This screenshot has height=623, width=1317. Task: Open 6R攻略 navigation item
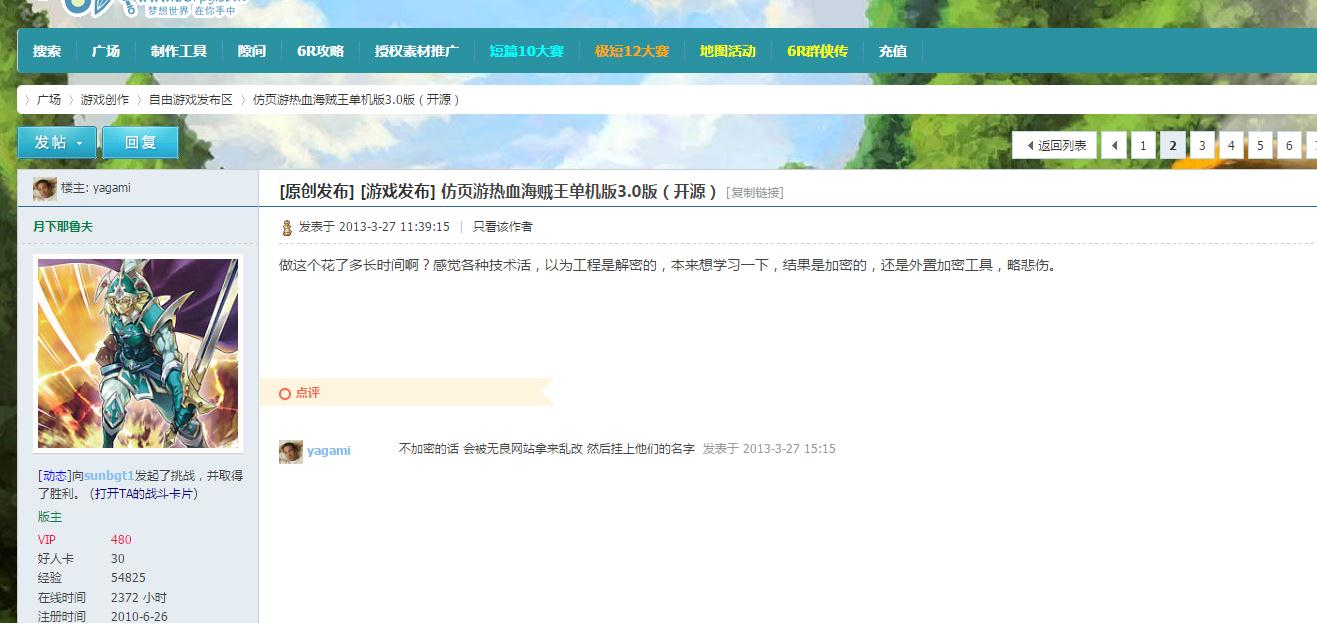[320, 51]
